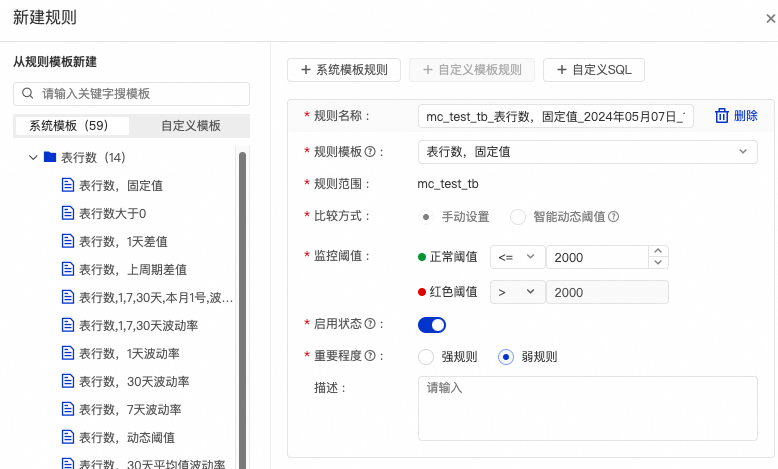Click the document icon of 表行数，7天波动率

[x=67, y=409]
